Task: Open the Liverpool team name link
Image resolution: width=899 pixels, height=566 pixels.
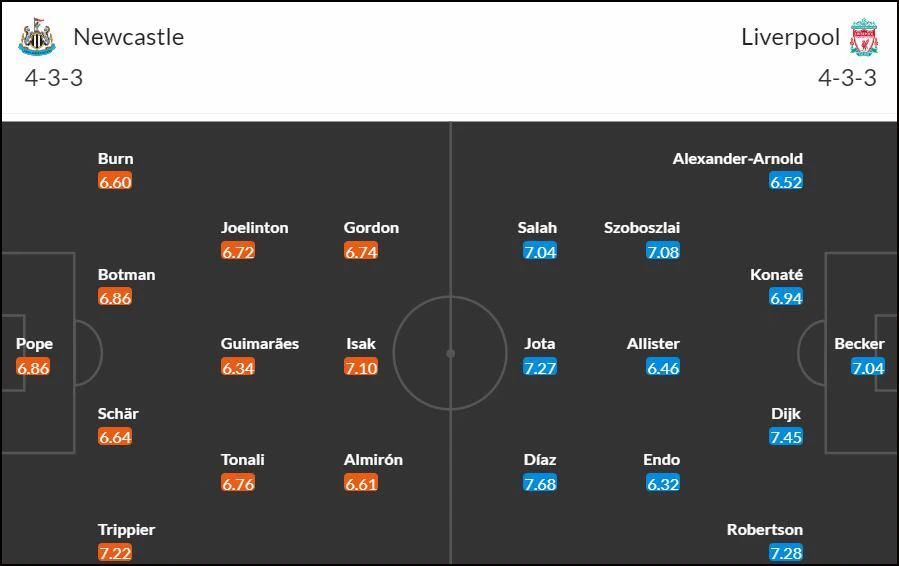Action: click(790, 37)
